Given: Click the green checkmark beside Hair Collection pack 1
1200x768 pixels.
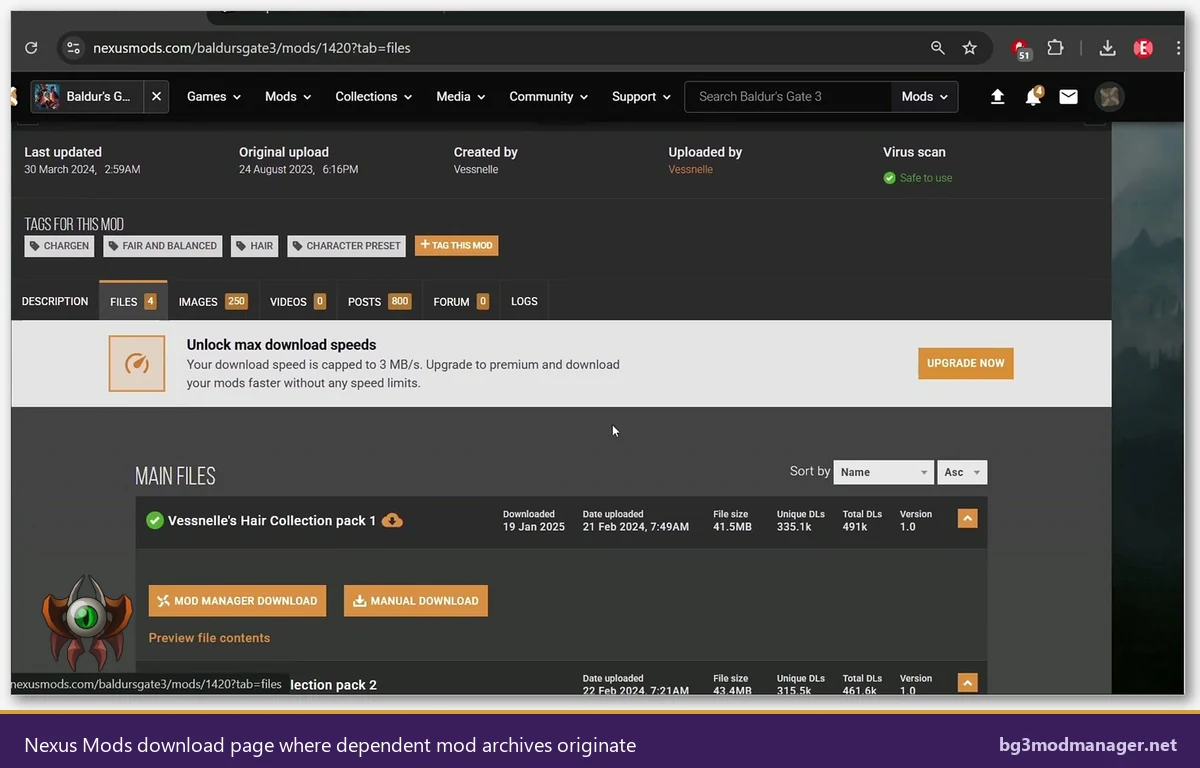Looking at the screenshot, I should click(x=154, y=520).
